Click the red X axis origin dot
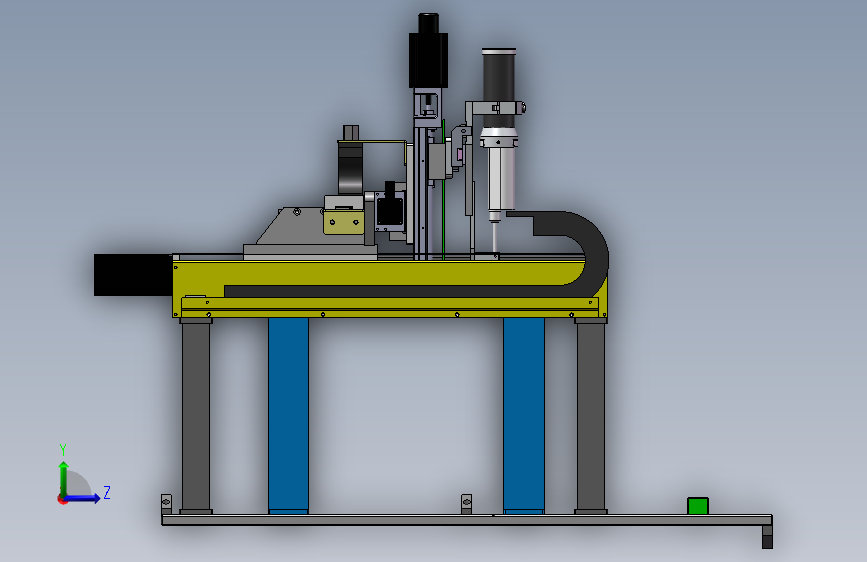867x562 pixels. pos(61,499)
